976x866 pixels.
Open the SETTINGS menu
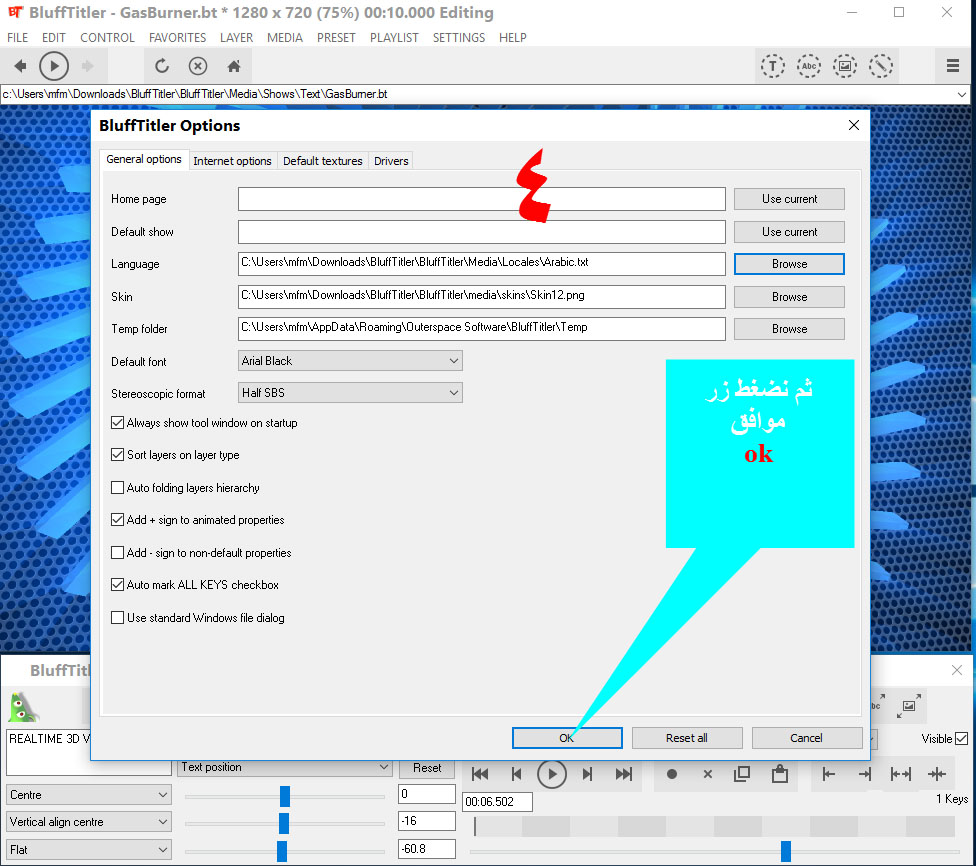(x=459, y=37)
